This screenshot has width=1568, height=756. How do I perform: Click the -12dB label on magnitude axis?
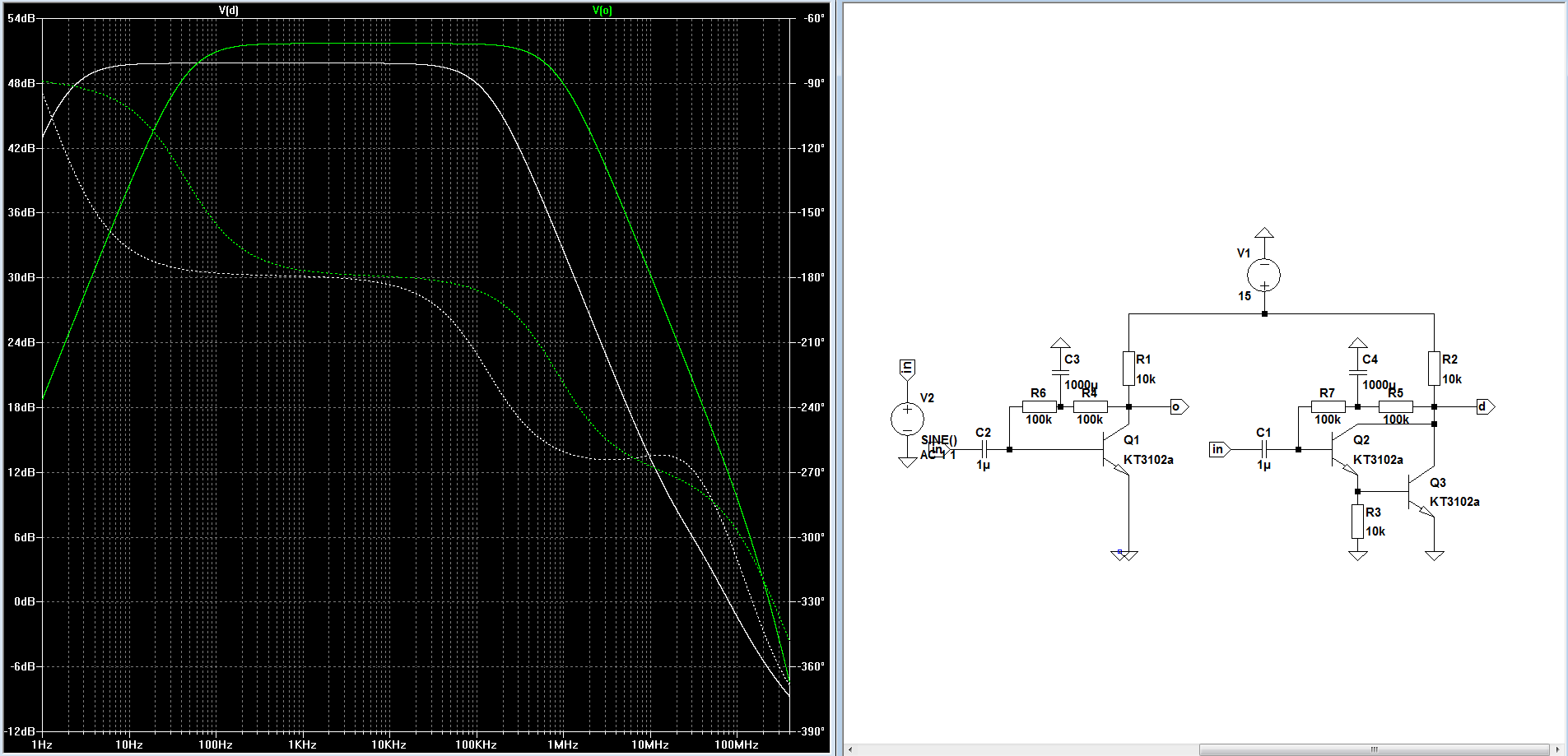21,731
